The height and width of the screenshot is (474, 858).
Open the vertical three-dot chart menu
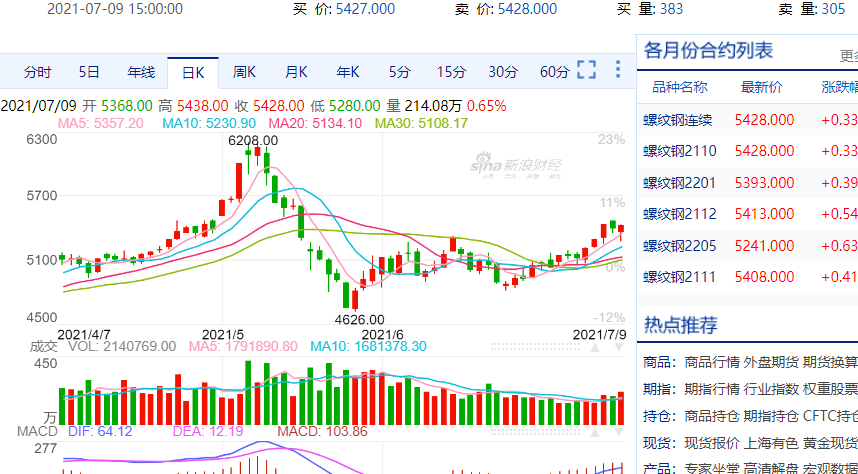[x=618, y=70]
